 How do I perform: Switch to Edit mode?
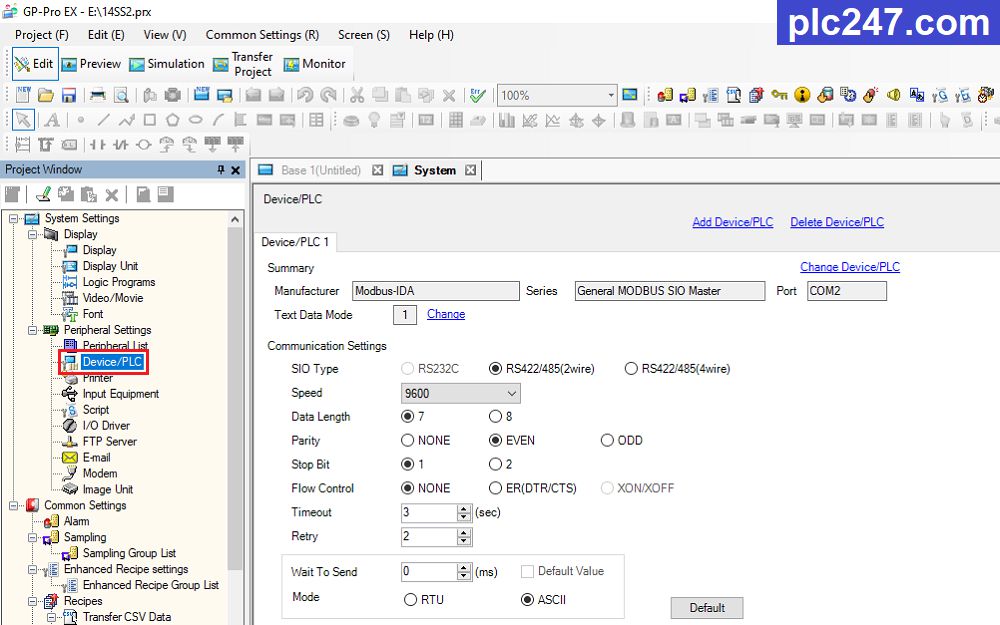coord(35,64)
